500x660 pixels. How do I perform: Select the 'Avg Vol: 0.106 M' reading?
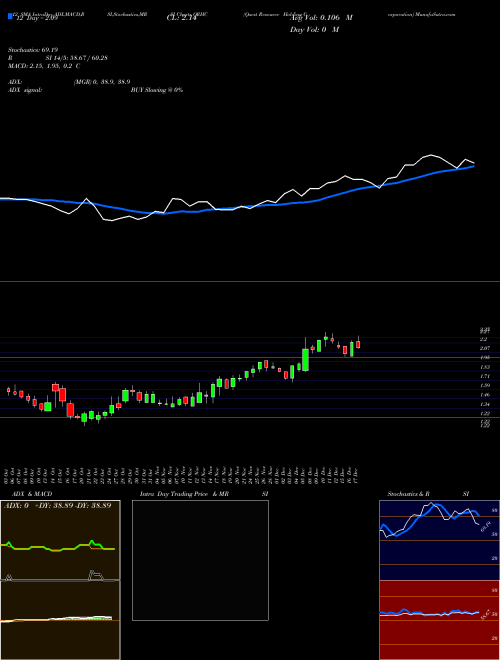[x=322, y=18]
